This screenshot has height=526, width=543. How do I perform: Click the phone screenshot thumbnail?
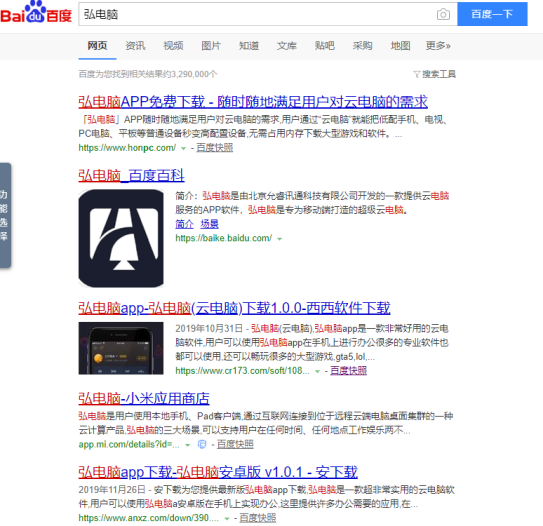(x=121, y=348)
